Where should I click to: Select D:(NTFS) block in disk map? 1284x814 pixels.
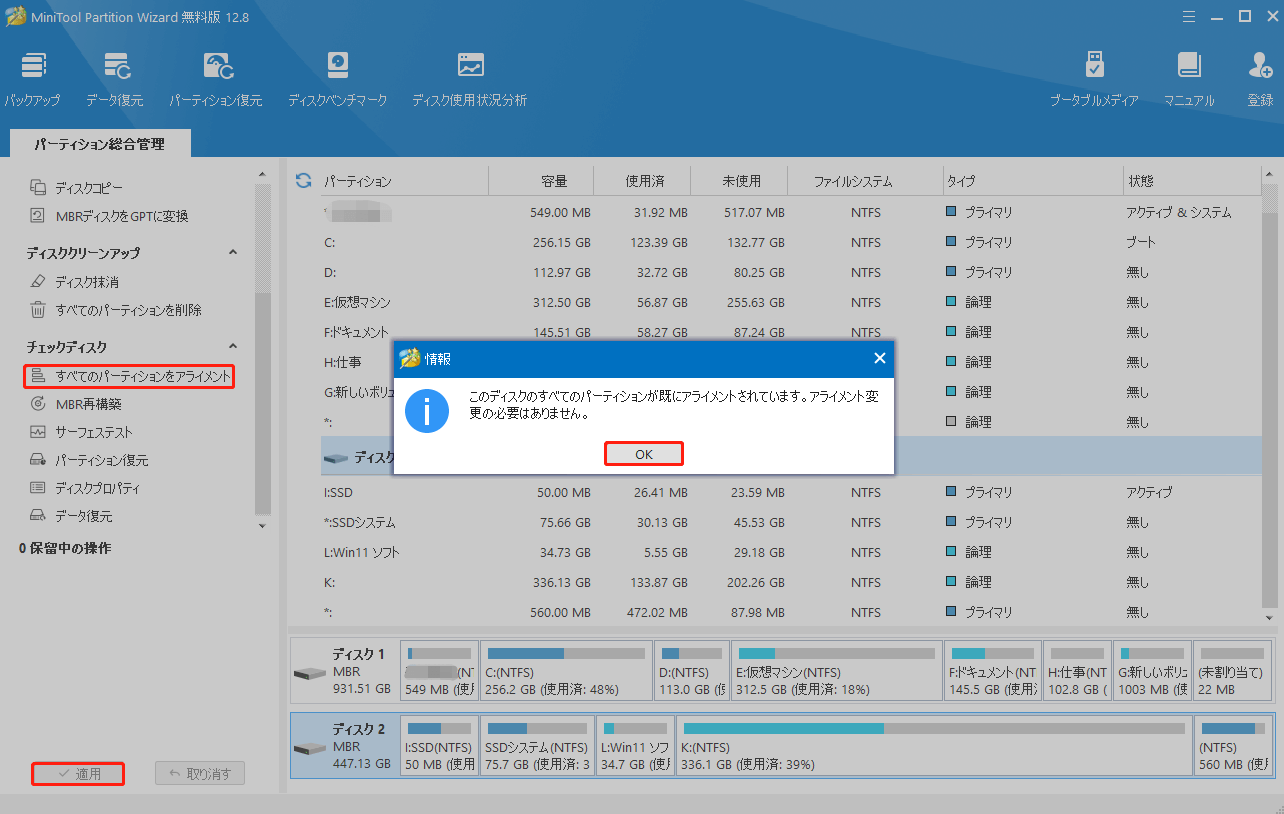(692, 671)
